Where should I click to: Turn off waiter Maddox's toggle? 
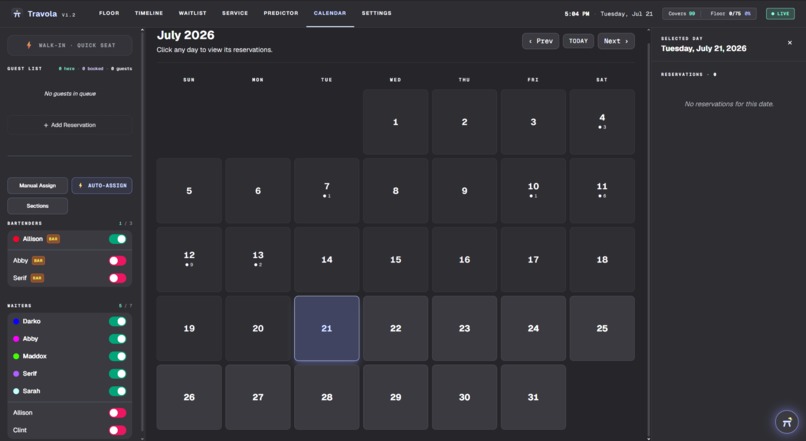coord(117,356)
